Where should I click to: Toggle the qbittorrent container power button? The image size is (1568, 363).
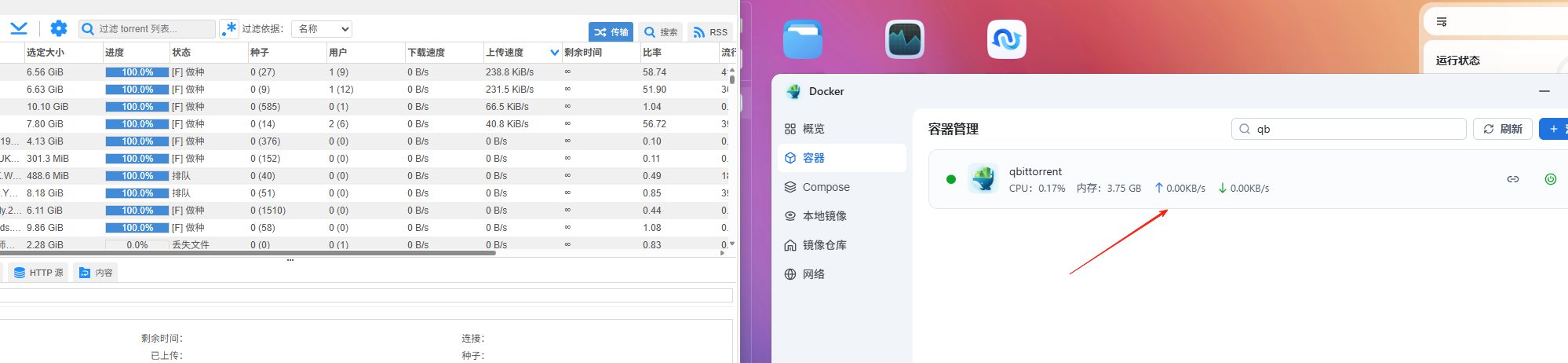[x=1550, y=179]
